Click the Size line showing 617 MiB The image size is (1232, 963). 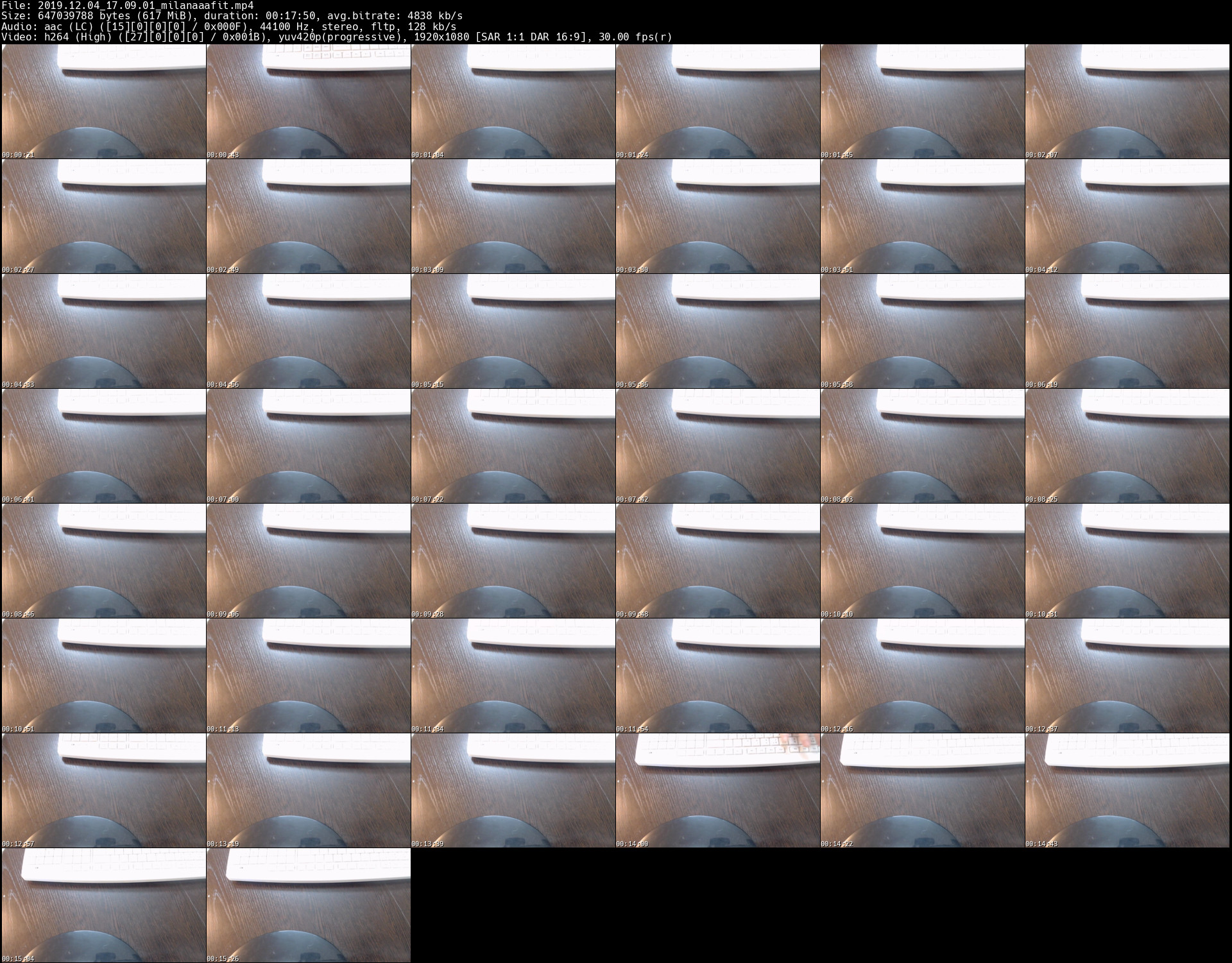pos(232,16)
